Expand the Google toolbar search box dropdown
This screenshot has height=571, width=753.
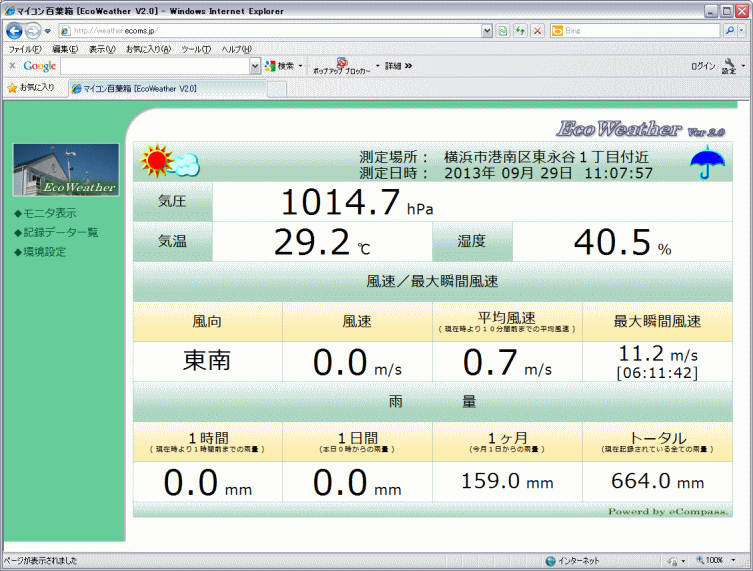click(254, 66)
